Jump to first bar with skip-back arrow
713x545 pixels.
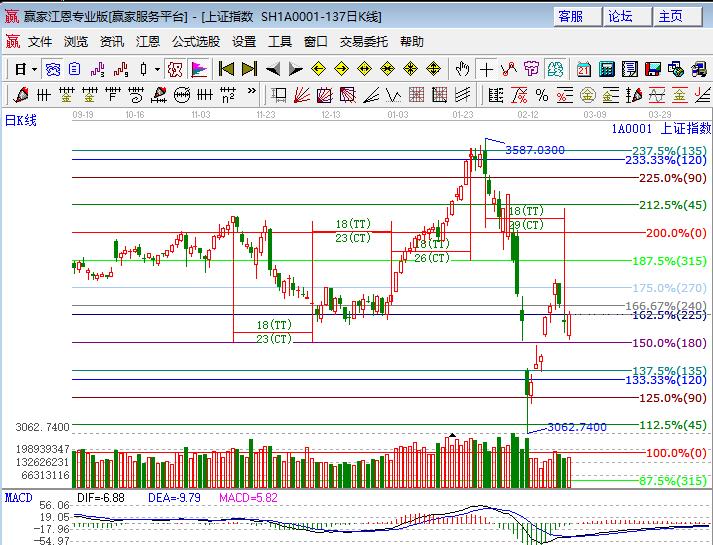[x=227, y=69]
